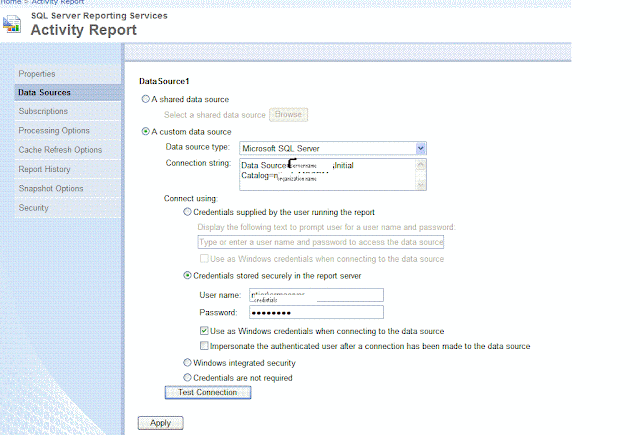Click the Apply button
This screenshot has width=640, height=435.
tap(160, 423)
